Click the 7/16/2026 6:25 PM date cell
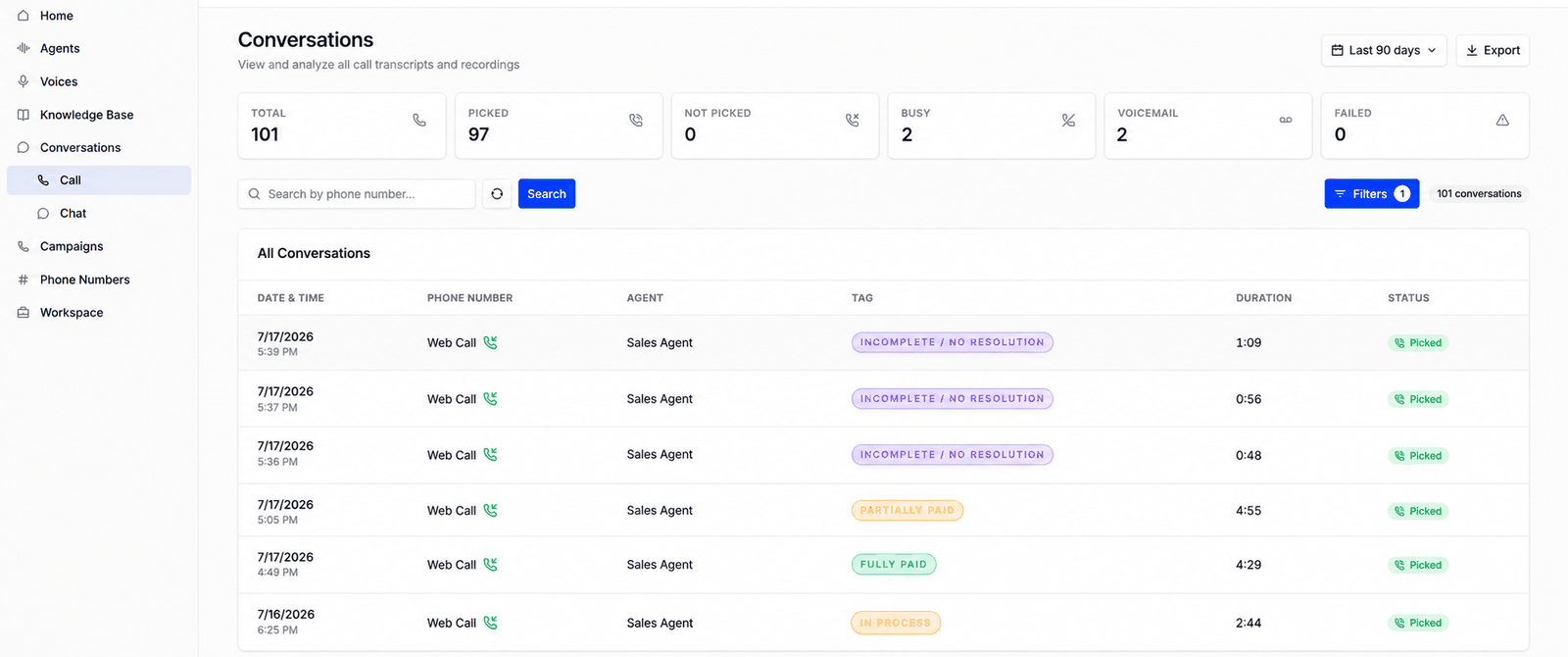 pos(286,622)
